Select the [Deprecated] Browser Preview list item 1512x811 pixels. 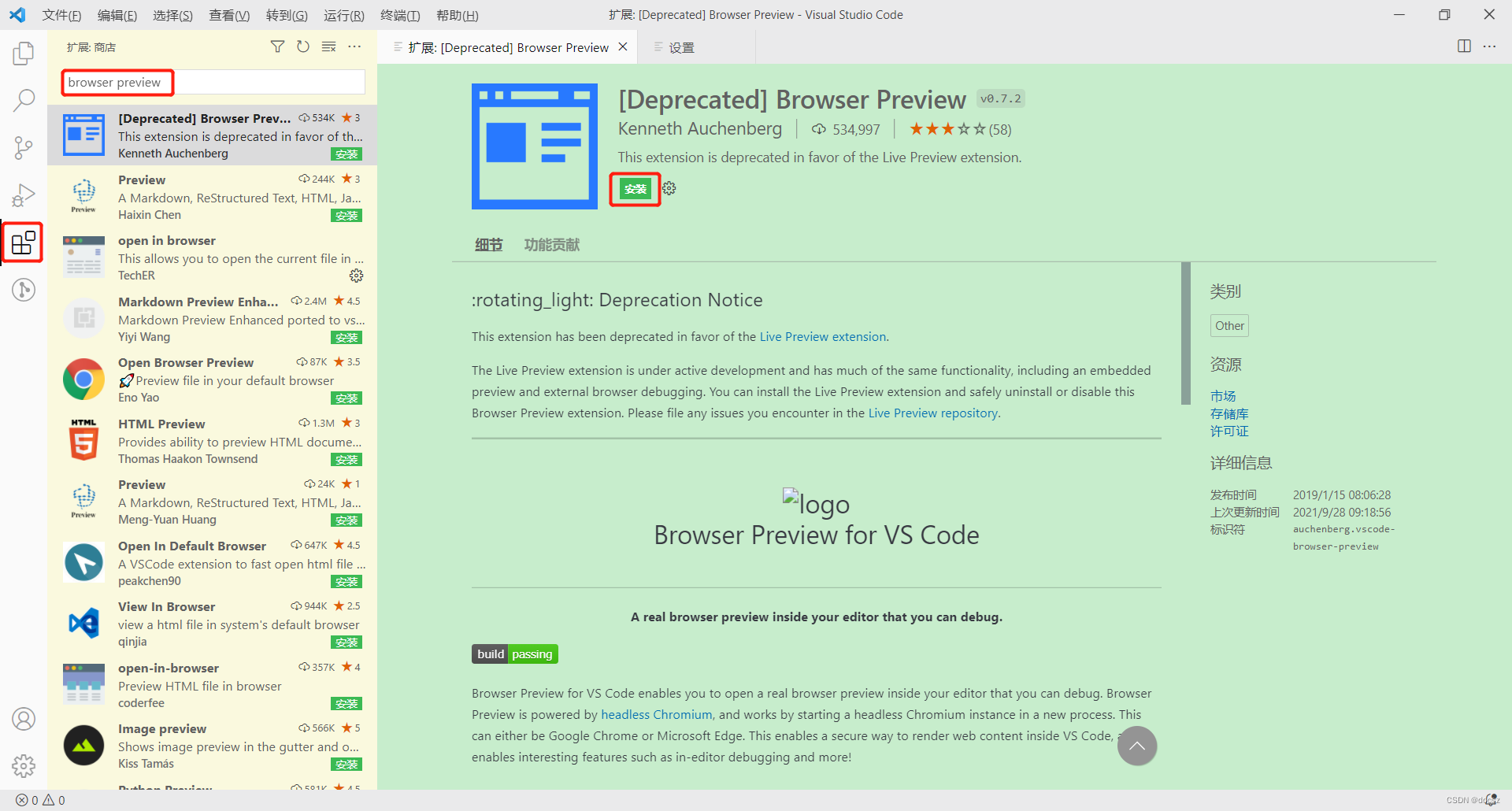tap(212, 135)
